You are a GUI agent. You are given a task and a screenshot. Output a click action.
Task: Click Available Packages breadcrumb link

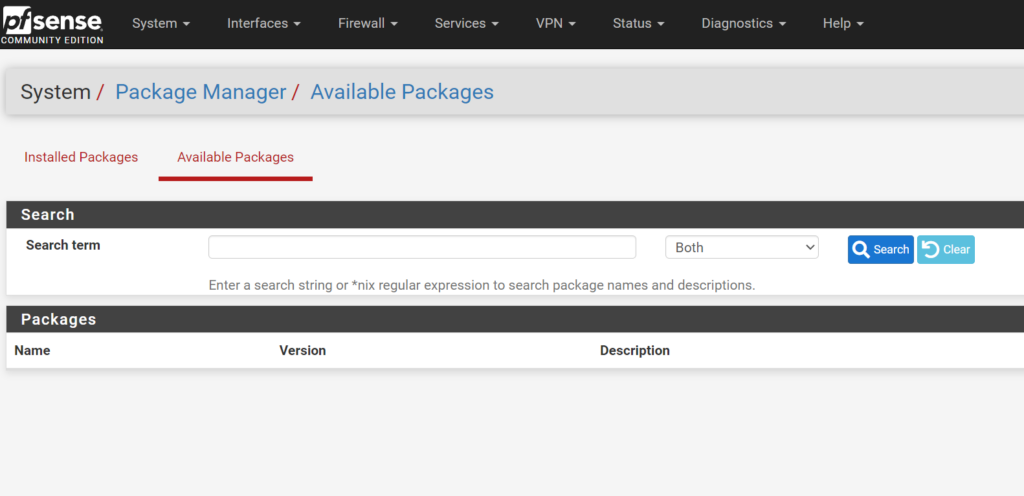(x=402, y=92)
